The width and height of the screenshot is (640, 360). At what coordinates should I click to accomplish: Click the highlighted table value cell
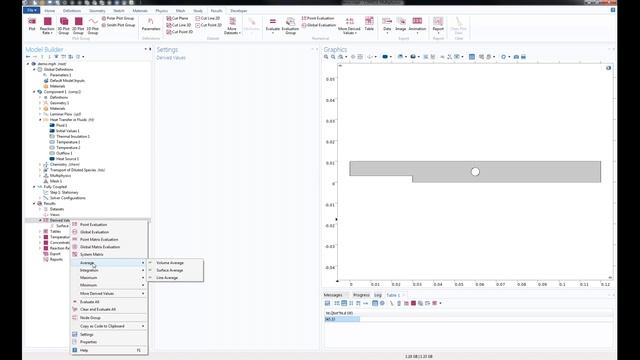342,319
